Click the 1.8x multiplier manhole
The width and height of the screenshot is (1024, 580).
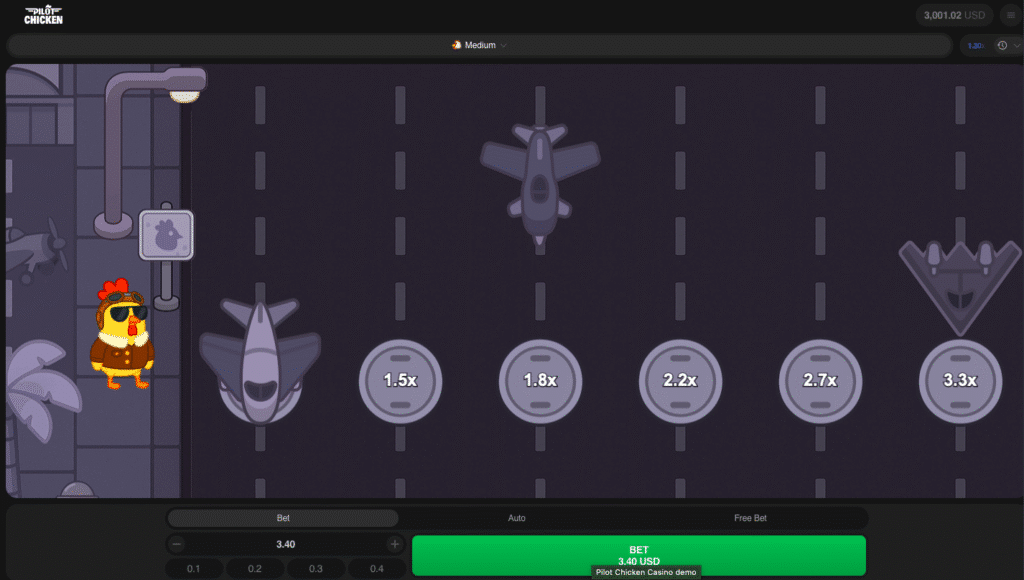539,380
